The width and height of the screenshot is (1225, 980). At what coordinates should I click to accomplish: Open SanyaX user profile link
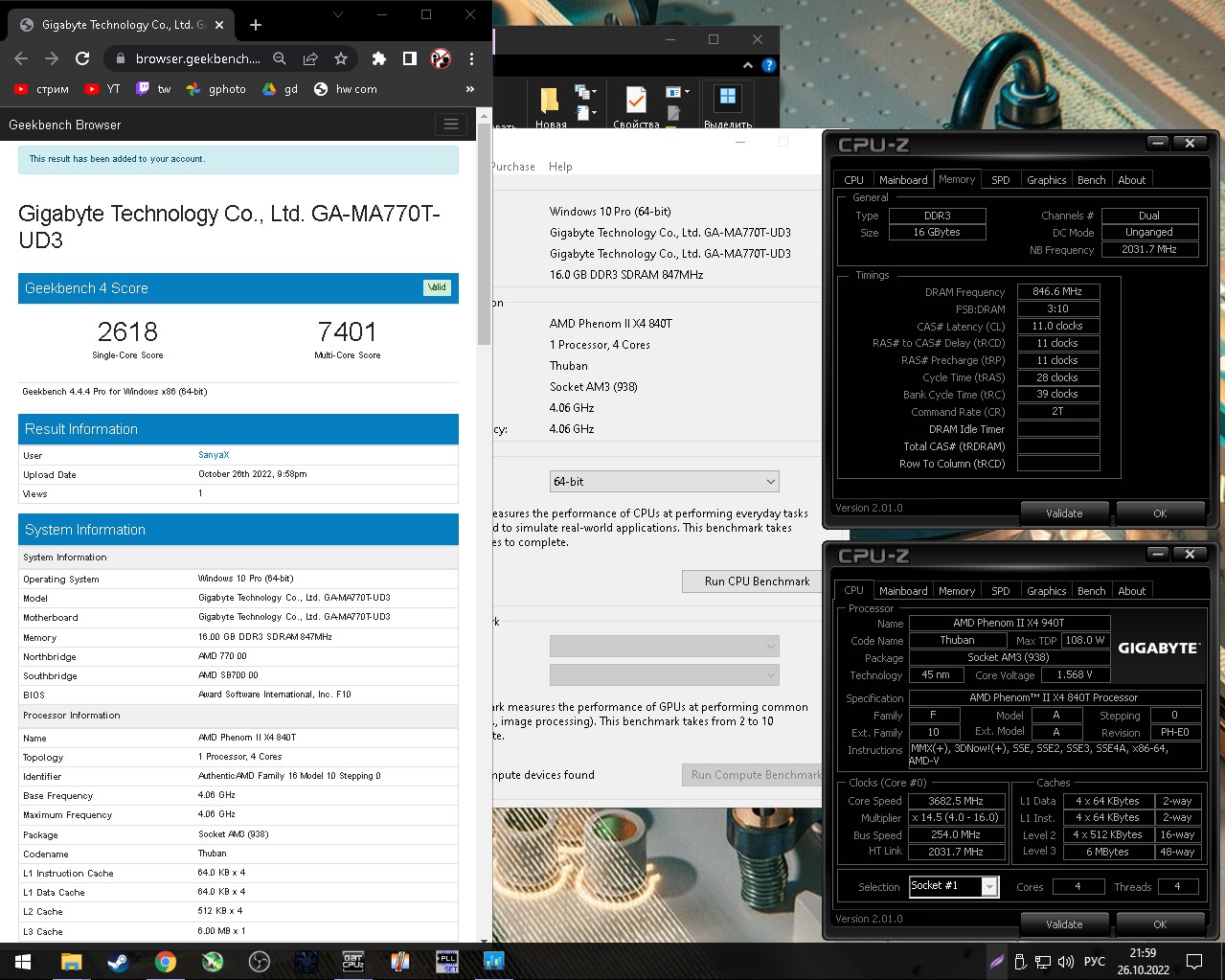coord(214,455)
